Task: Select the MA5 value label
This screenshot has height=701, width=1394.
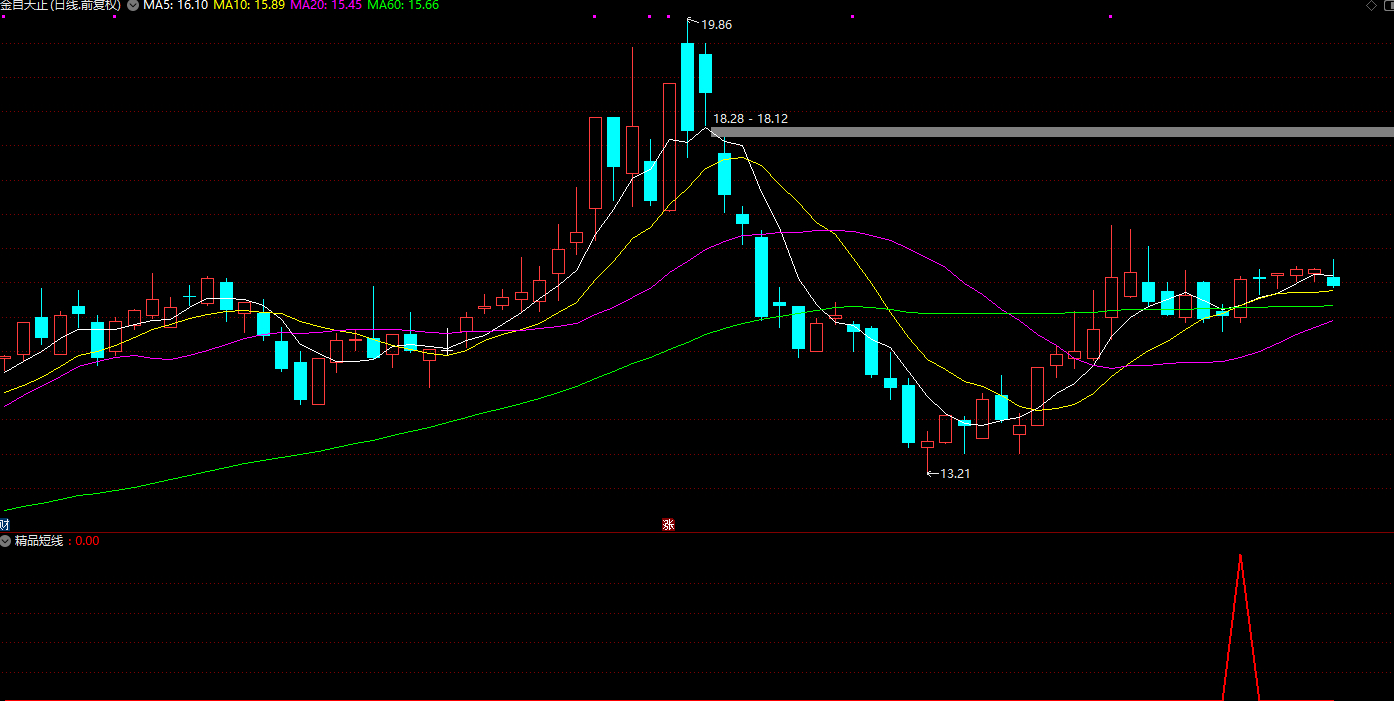Action: click(x=176, y=5)
